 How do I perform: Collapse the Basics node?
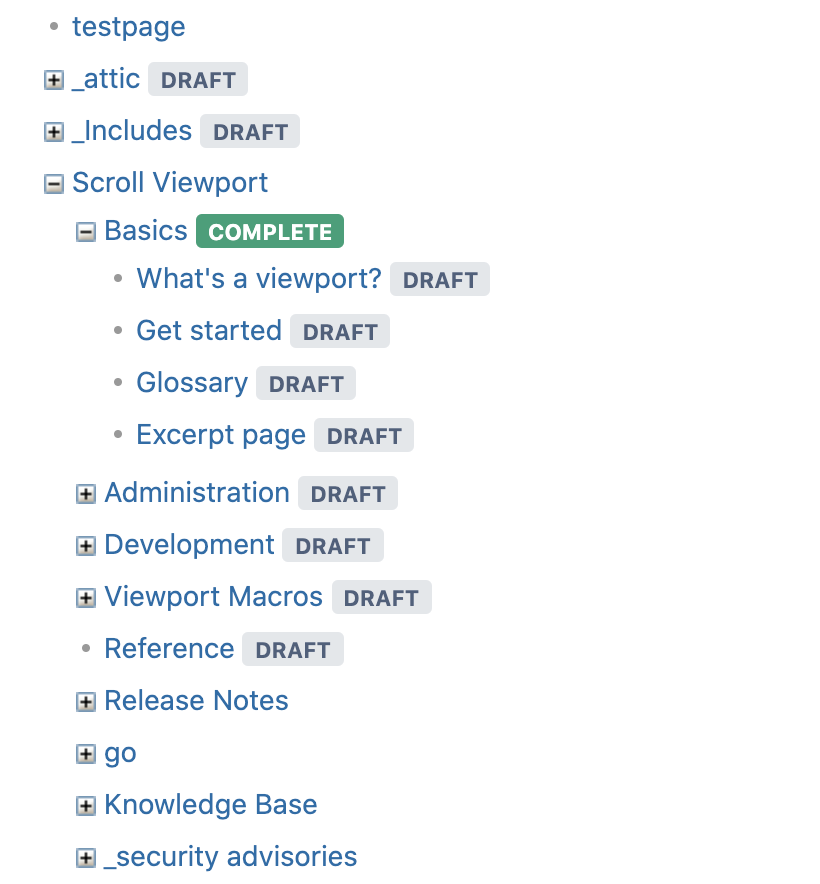(x=86, y=232)
